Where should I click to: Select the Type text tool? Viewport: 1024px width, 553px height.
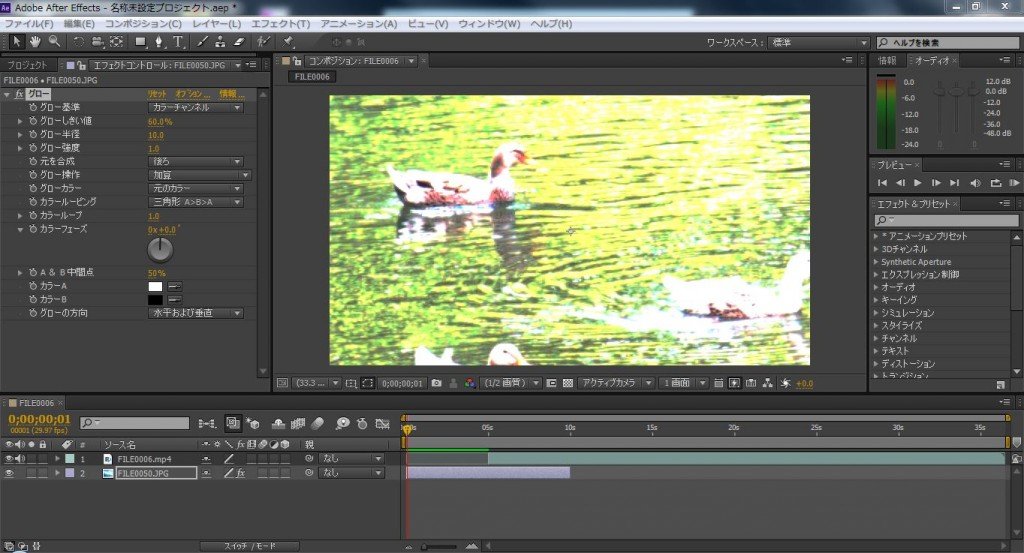[x=178, y=42]
